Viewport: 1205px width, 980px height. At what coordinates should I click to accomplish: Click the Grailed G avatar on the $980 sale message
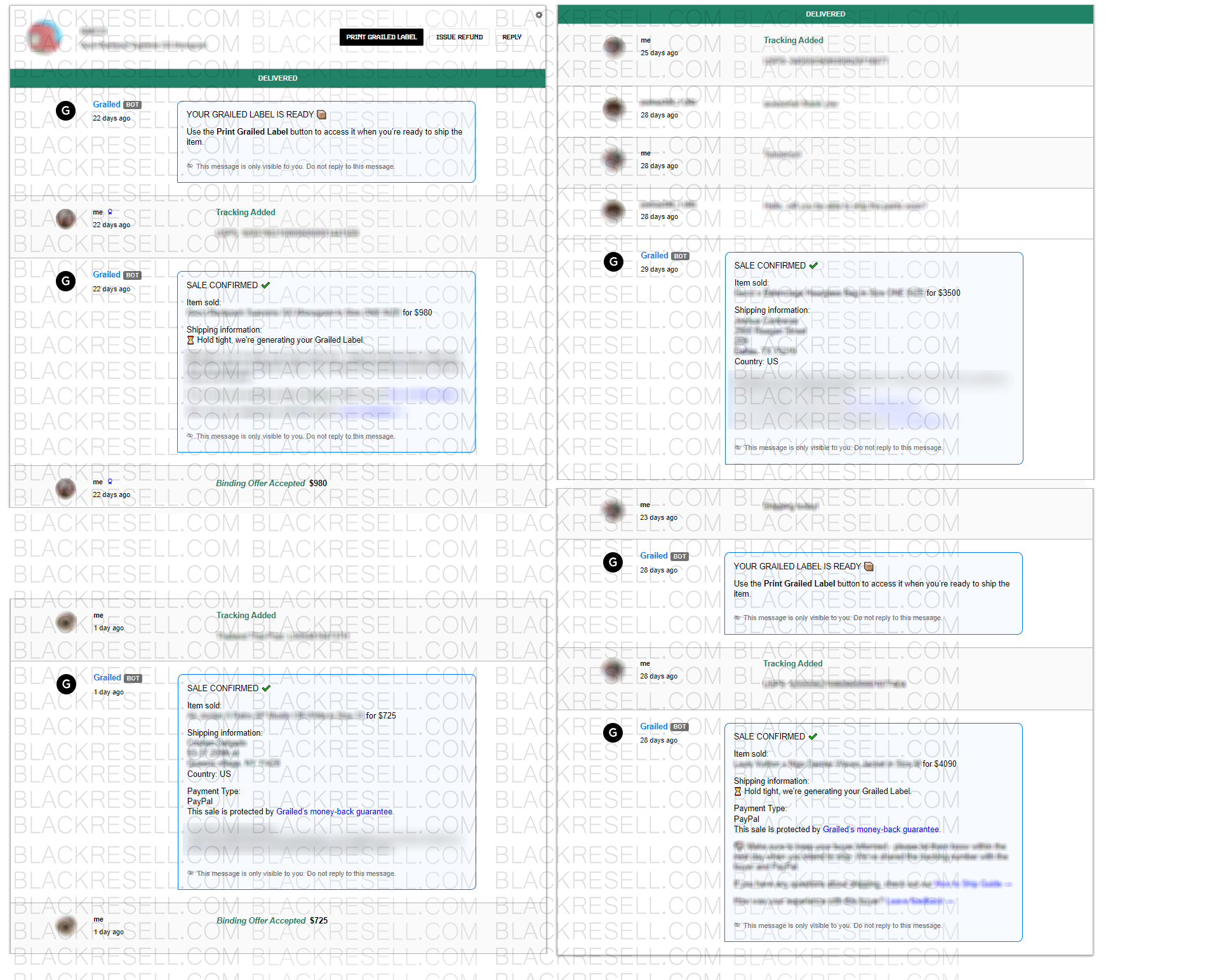[x=65, y=281]
